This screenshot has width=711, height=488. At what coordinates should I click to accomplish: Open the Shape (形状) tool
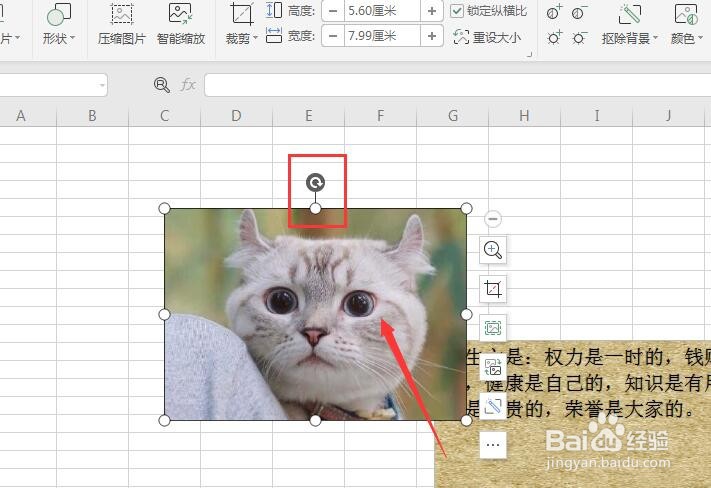(59, 14)
